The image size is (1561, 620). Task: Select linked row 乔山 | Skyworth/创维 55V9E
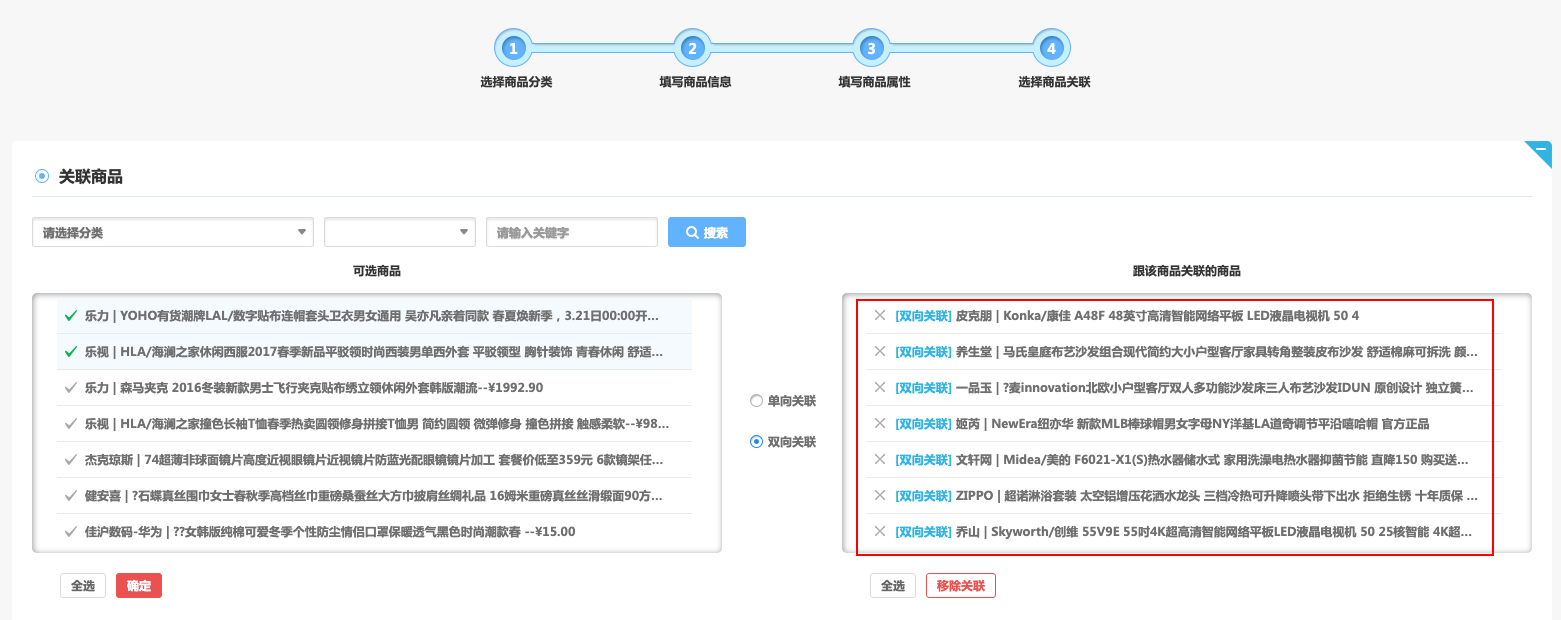(1214, 531)
